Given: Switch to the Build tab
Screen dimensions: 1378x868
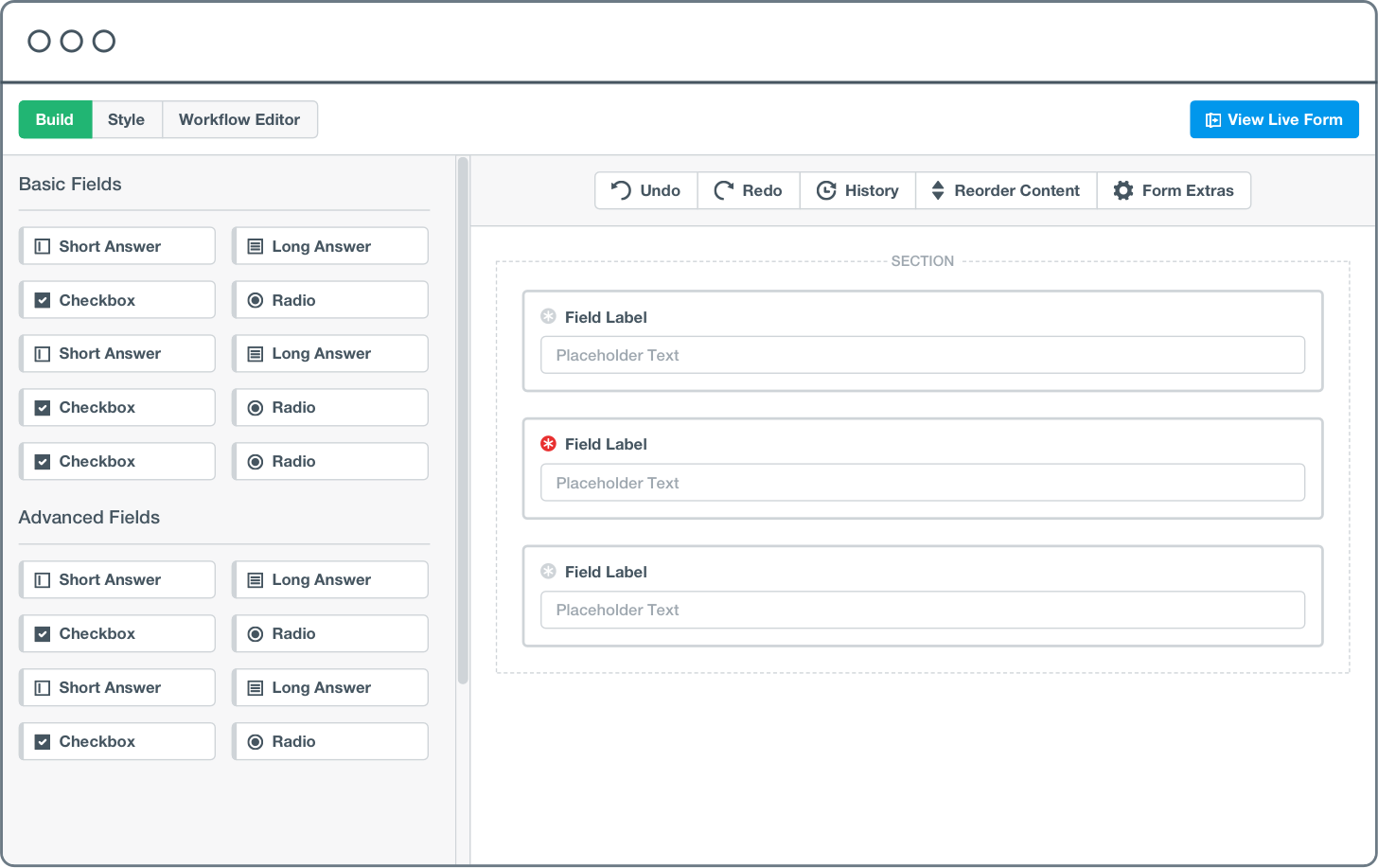Looking at the screenshot, I should (x=55, y=119).
